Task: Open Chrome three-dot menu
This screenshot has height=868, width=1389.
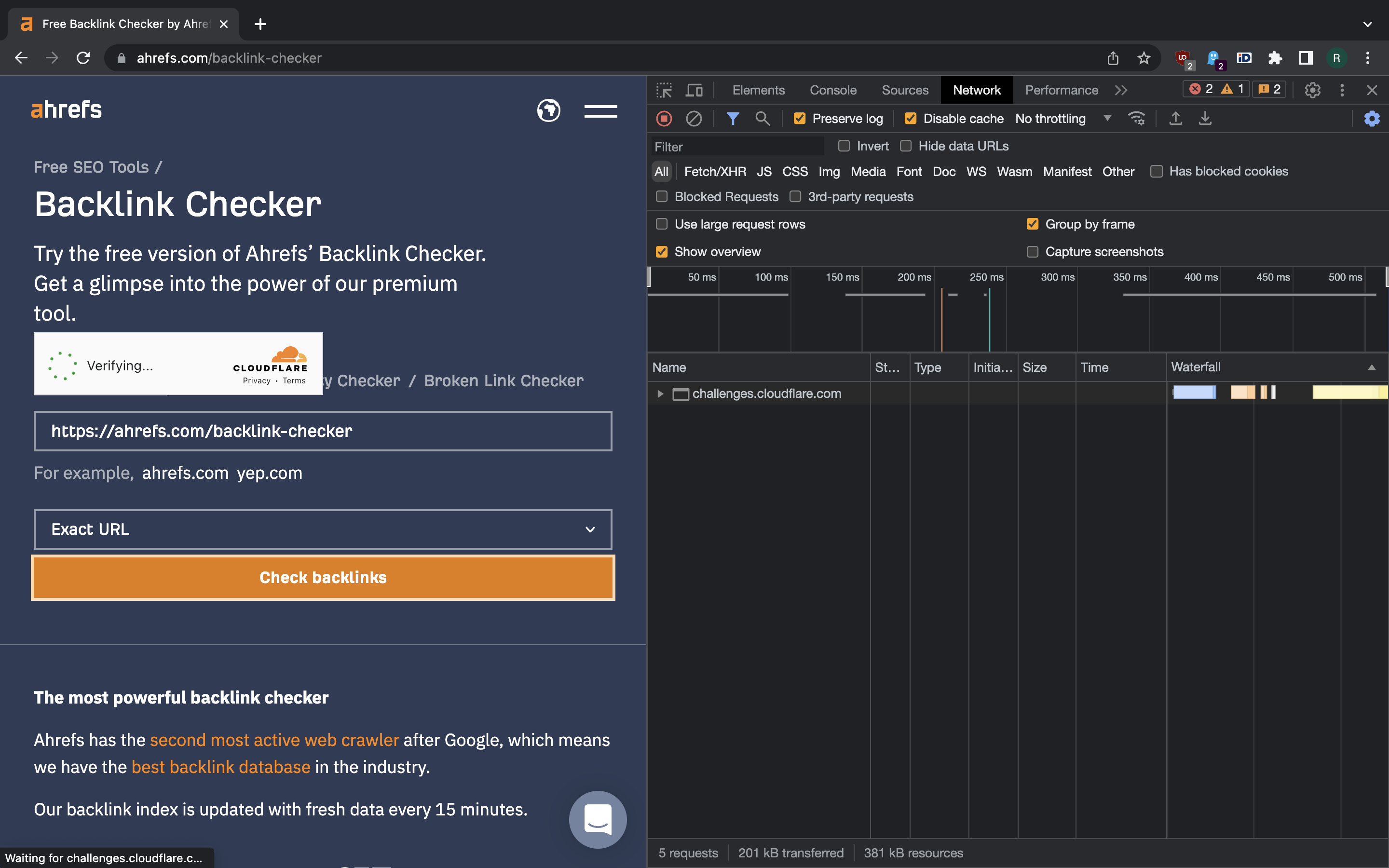Action: pos(1368,58)
